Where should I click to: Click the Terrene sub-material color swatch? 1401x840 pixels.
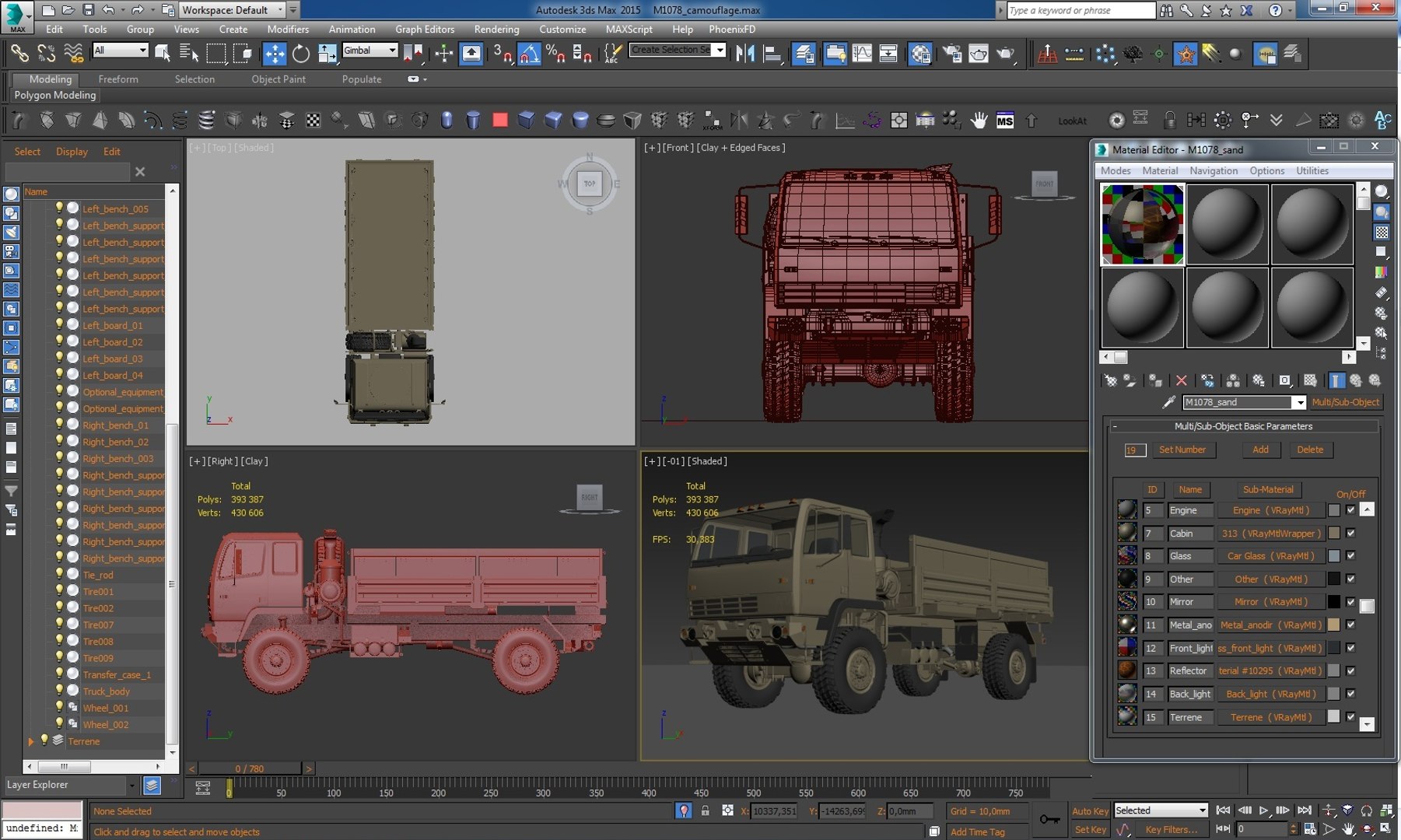point(1333,716)
